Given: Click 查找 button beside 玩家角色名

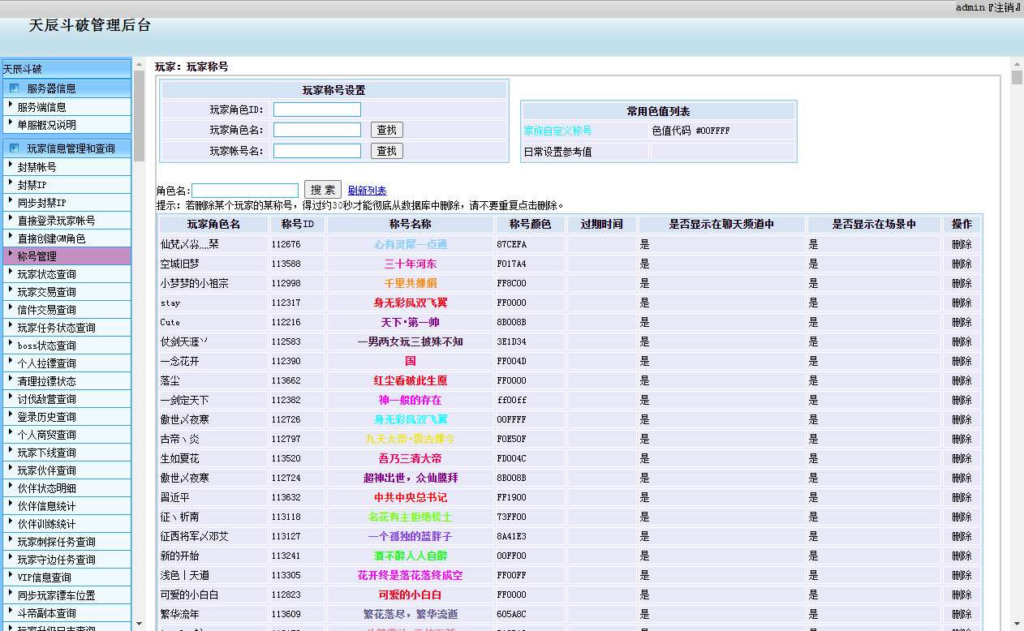Looking at the screenshot, I should tap(387, 129).
